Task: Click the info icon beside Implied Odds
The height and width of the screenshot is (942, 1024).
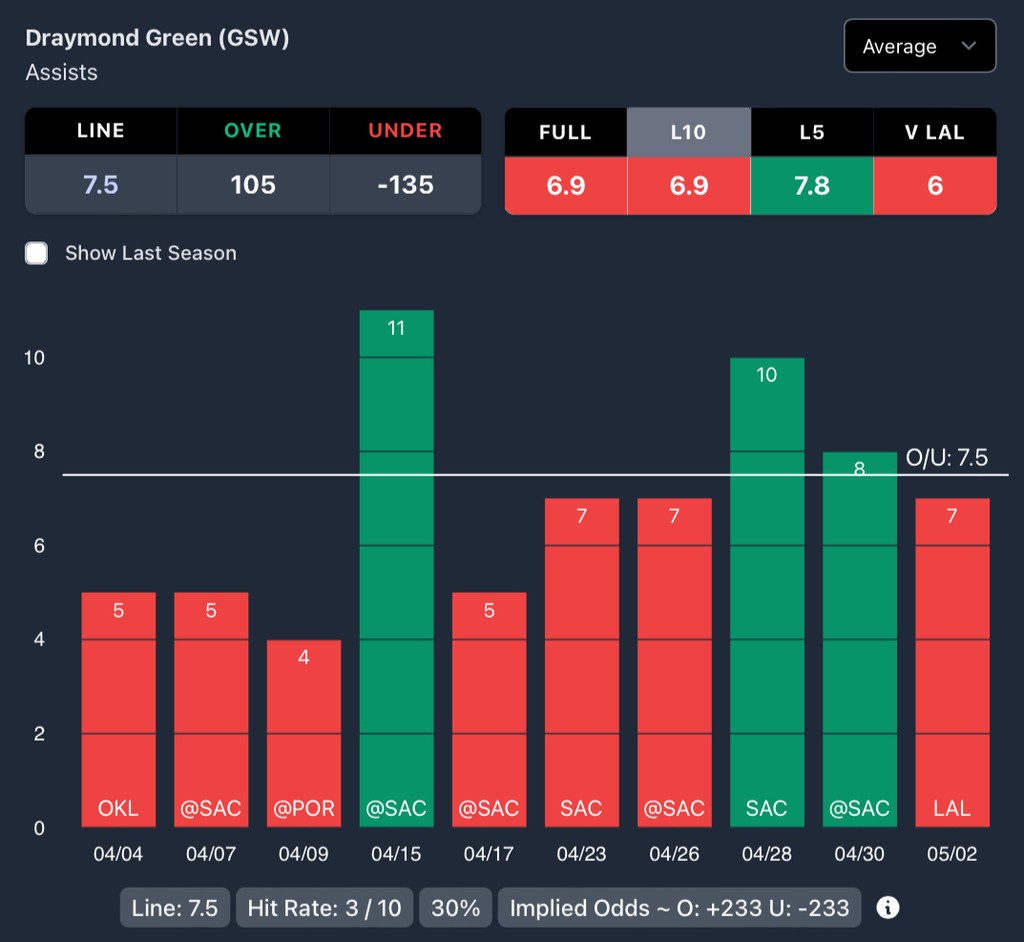Action: [888, 907]
